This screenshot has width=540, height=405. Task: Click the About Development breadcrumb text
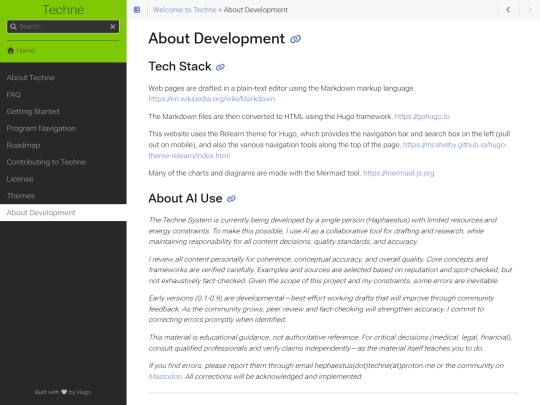coord(256,10)
